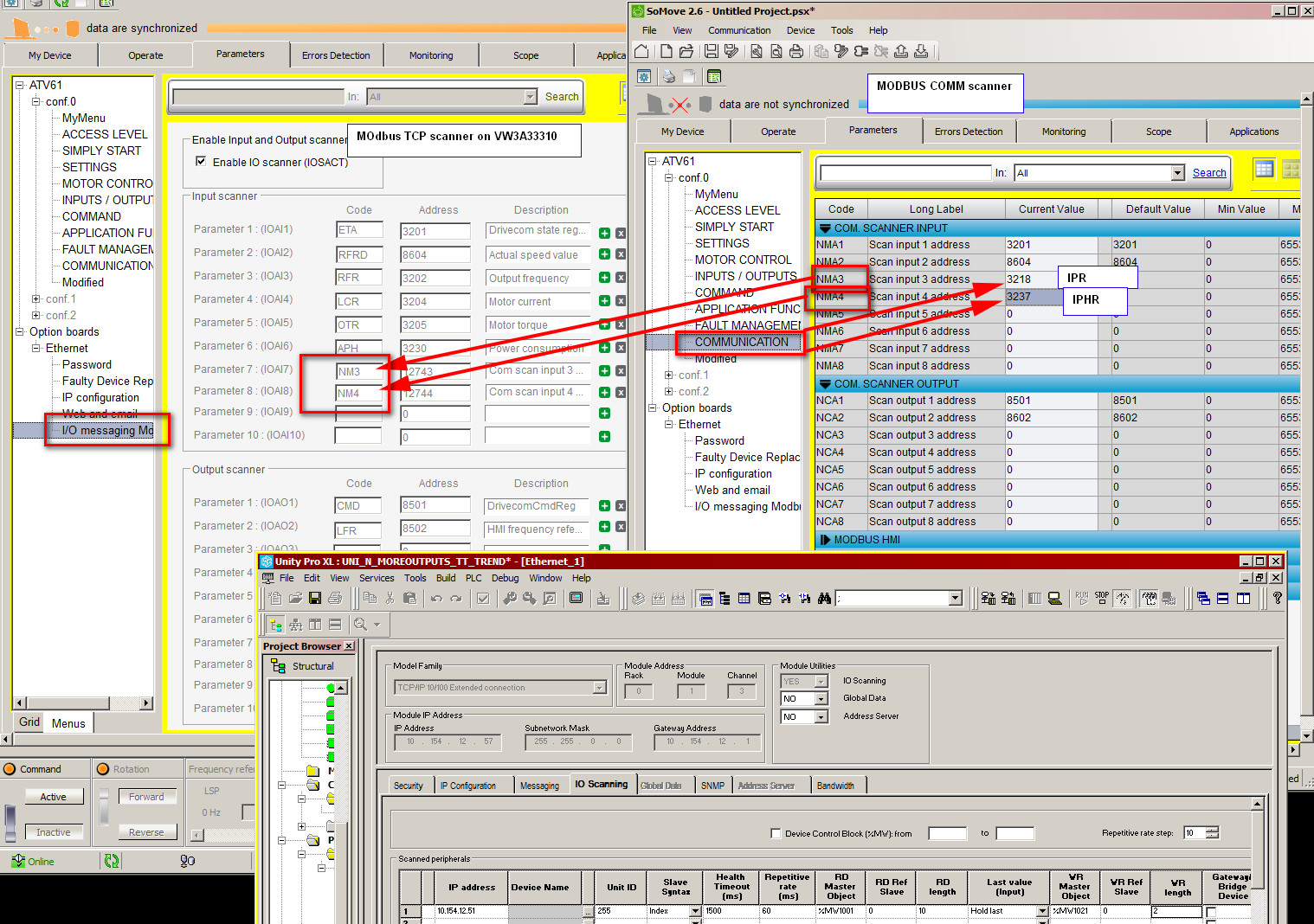The height and width of the screenshot is (924, 1314).
Task: Select I/O messaging item in the left Ethernet tree
Action: [x=107, y=430]
